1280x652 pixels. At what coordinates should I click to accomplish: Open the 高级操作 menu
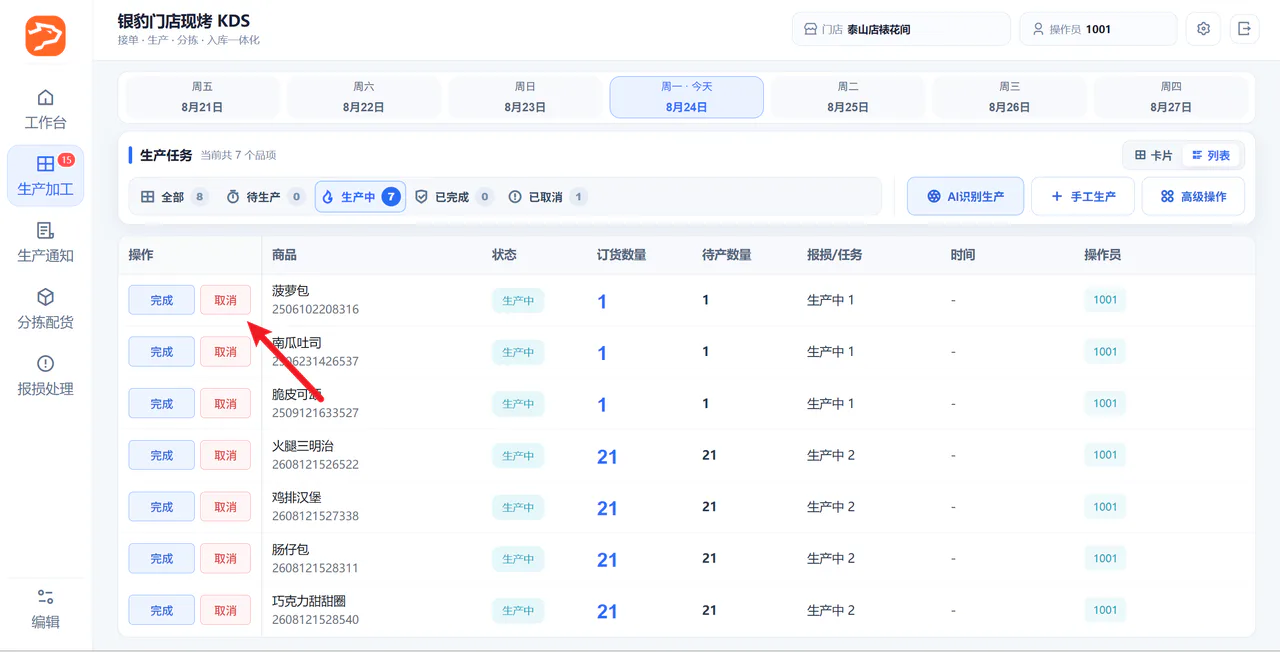(x=1193, y=196)
